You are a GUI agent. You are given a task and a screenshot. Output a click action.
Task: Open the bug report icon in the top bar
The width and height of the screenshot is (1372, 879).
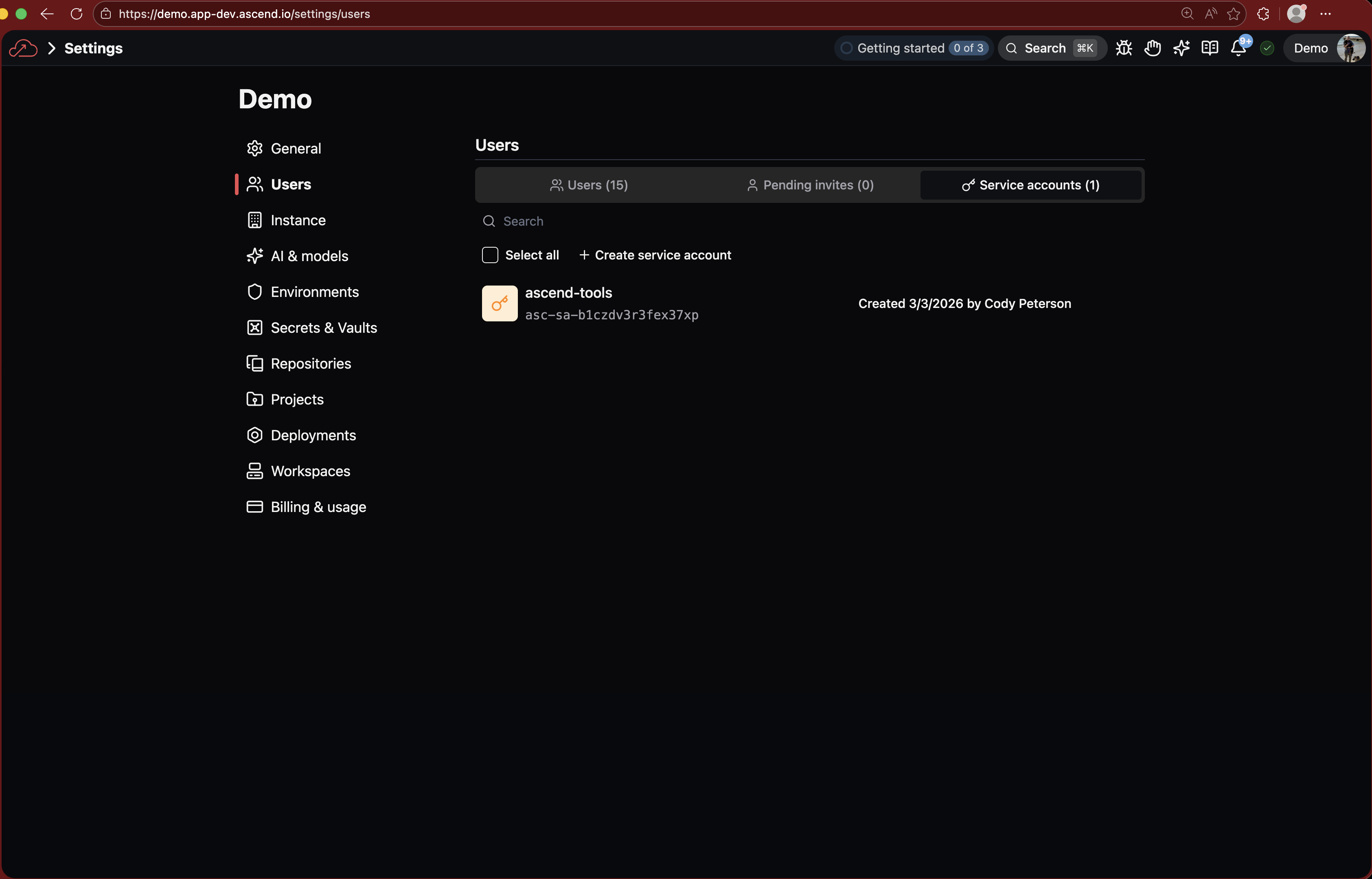(x=1123, y=48)
